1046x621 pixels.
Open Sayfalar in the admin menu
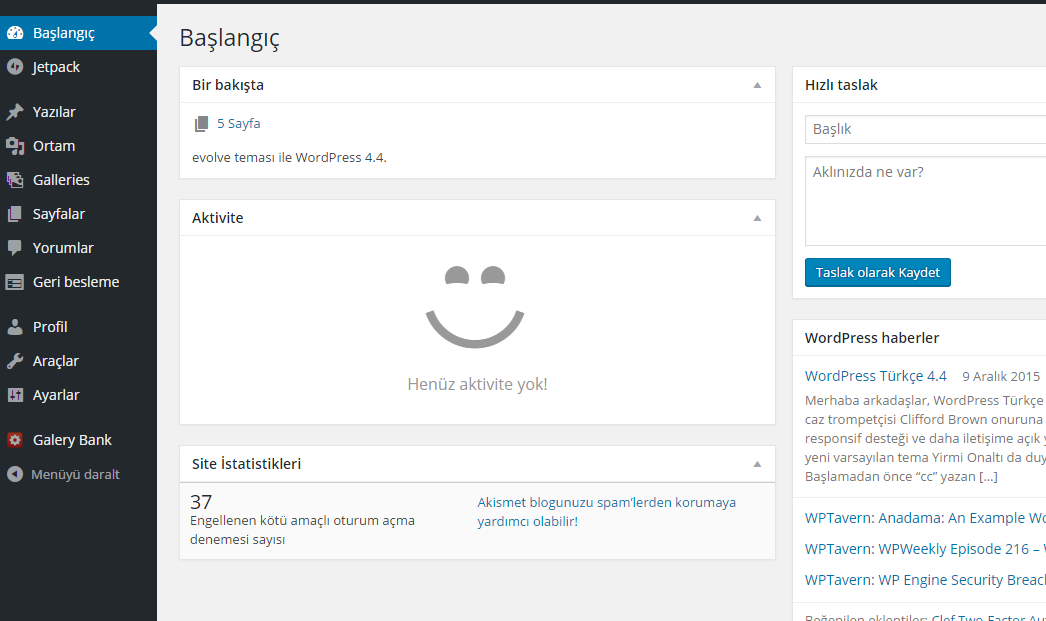click(78, 213)
